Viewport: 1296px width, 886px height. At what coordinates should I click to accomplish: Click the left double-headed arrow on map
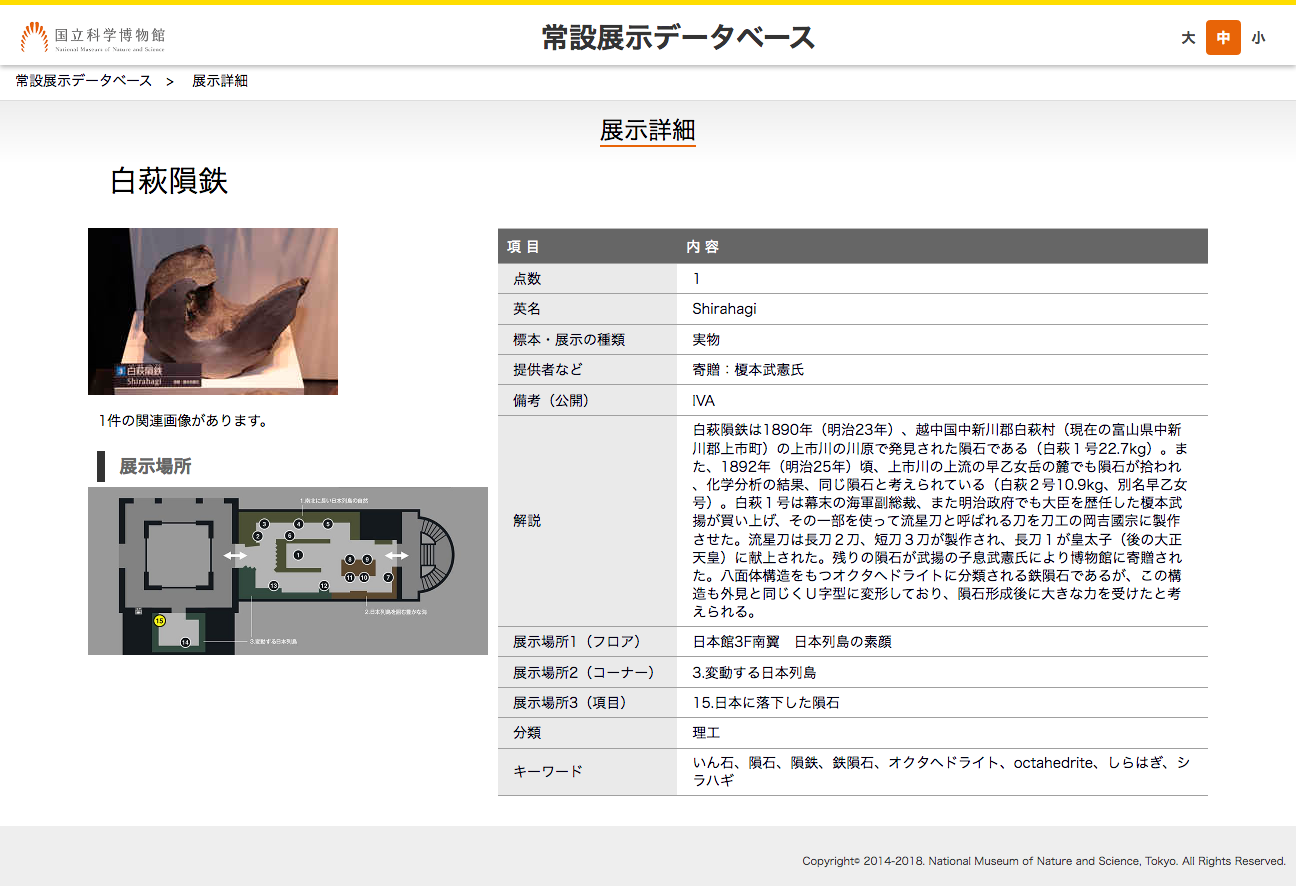(x=236, y=555)
